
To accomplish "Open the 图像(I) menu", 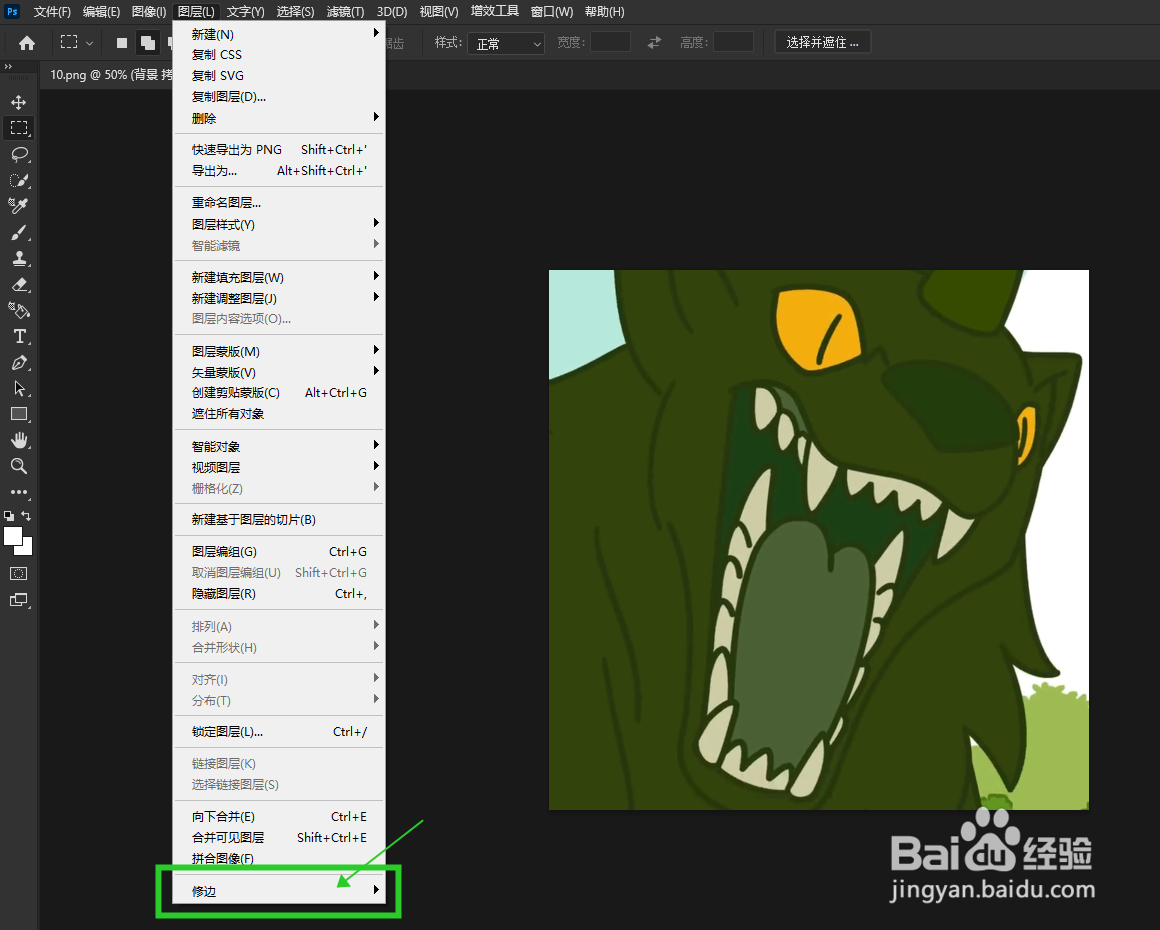I will 149,12.
